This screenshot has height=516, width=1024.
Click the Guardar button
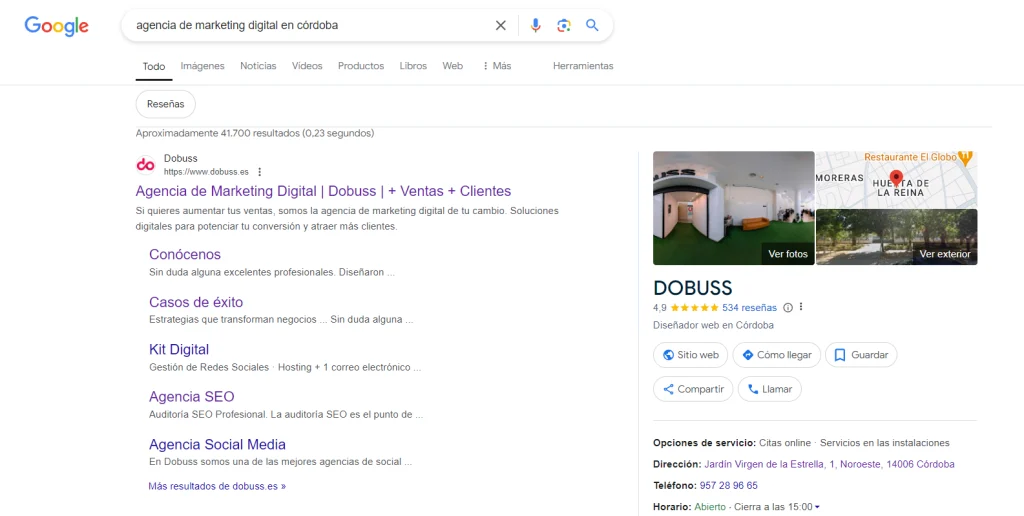point(861,355)
